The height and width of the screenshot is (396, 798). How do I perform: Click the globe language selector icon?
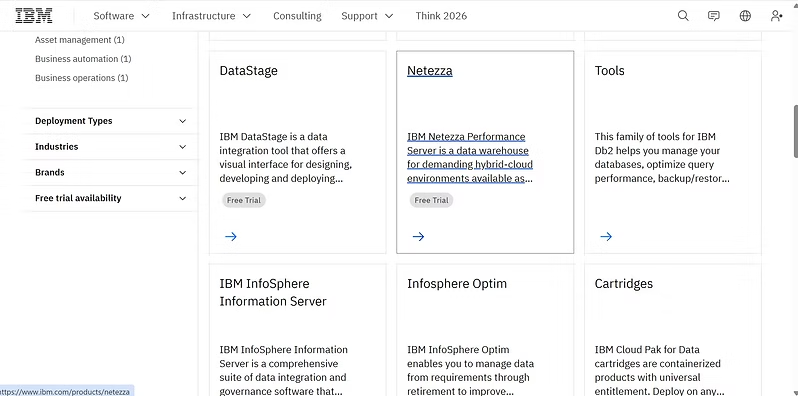click(745, 16)
